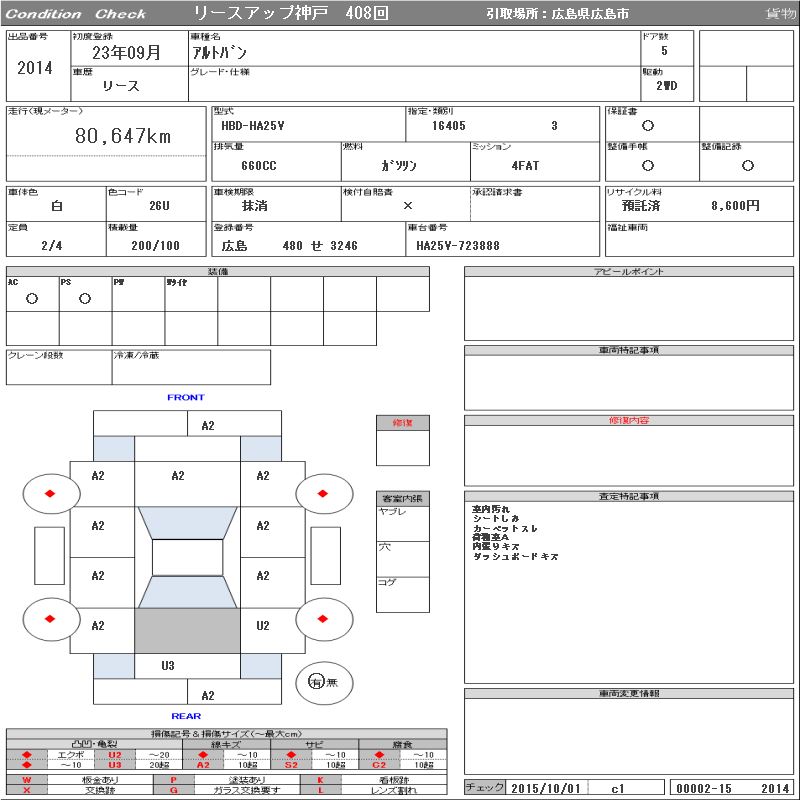The width and height of the screenshot is (800, 800).
Task: Select the circled 有 spare tire marker
Action: pos(317,681)
